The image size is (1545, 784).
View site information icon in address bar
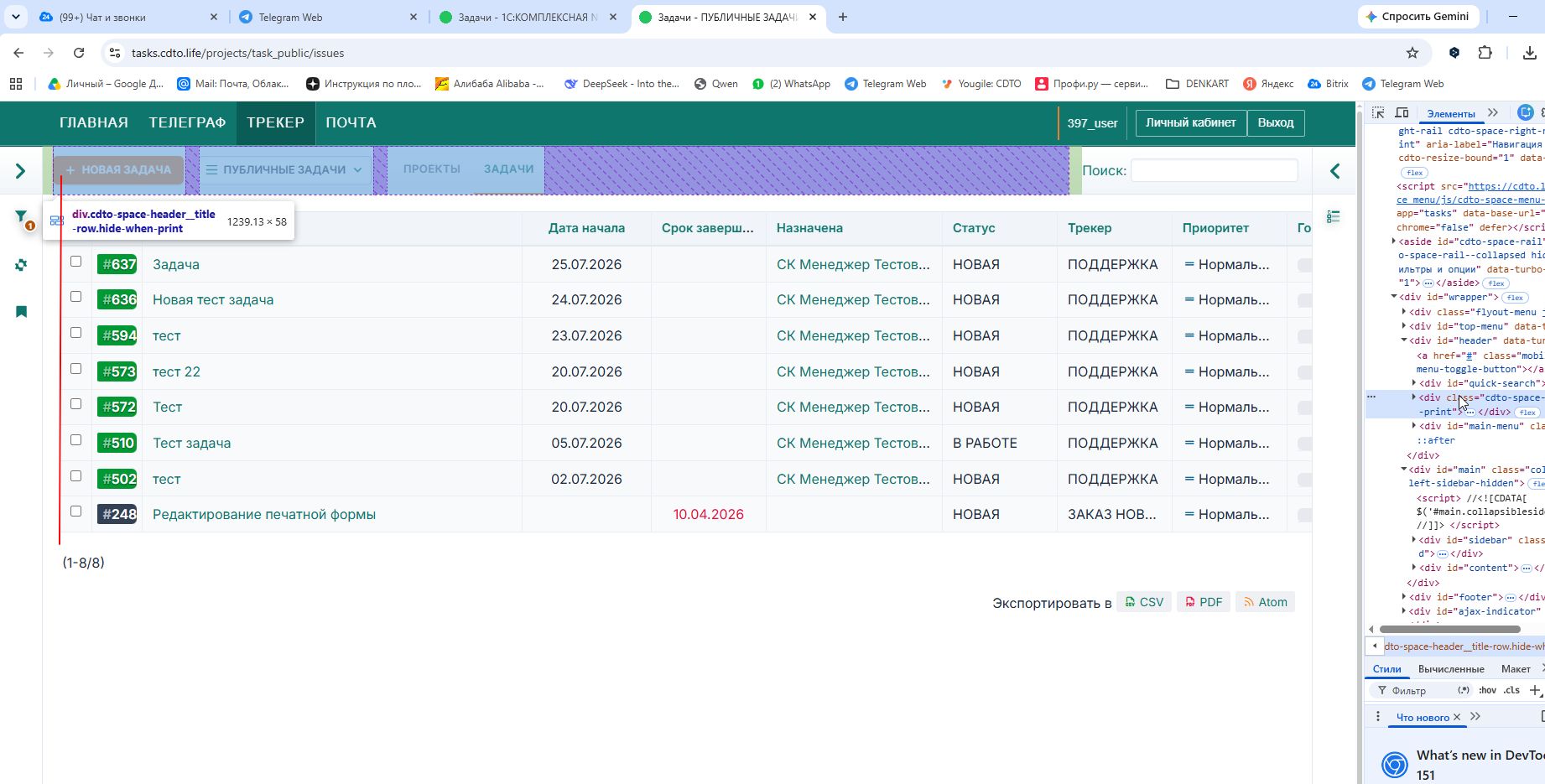pos(114,53)
